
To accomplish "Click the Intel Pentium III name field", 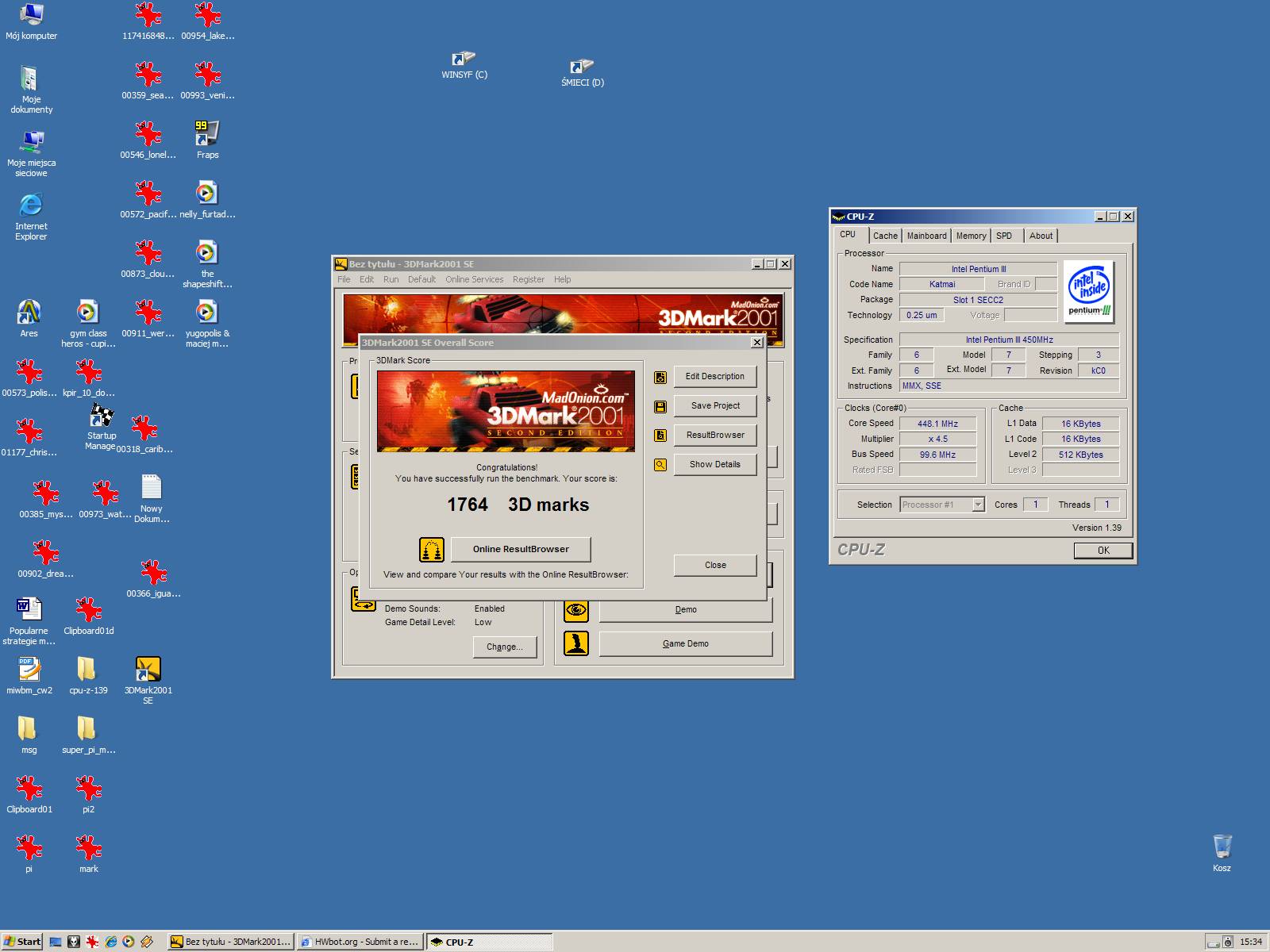I will pyautogui.click(x=978, y=269).
